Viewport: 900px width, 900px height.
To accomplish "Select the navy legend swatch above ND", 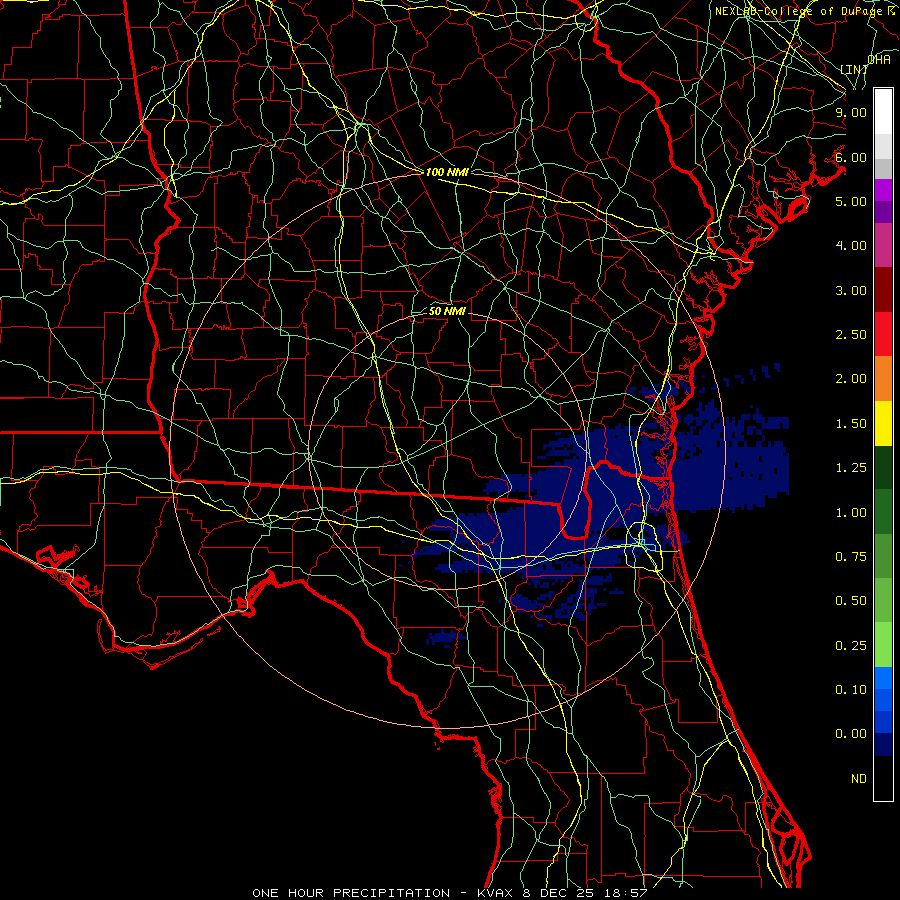I will coord(883,744).
